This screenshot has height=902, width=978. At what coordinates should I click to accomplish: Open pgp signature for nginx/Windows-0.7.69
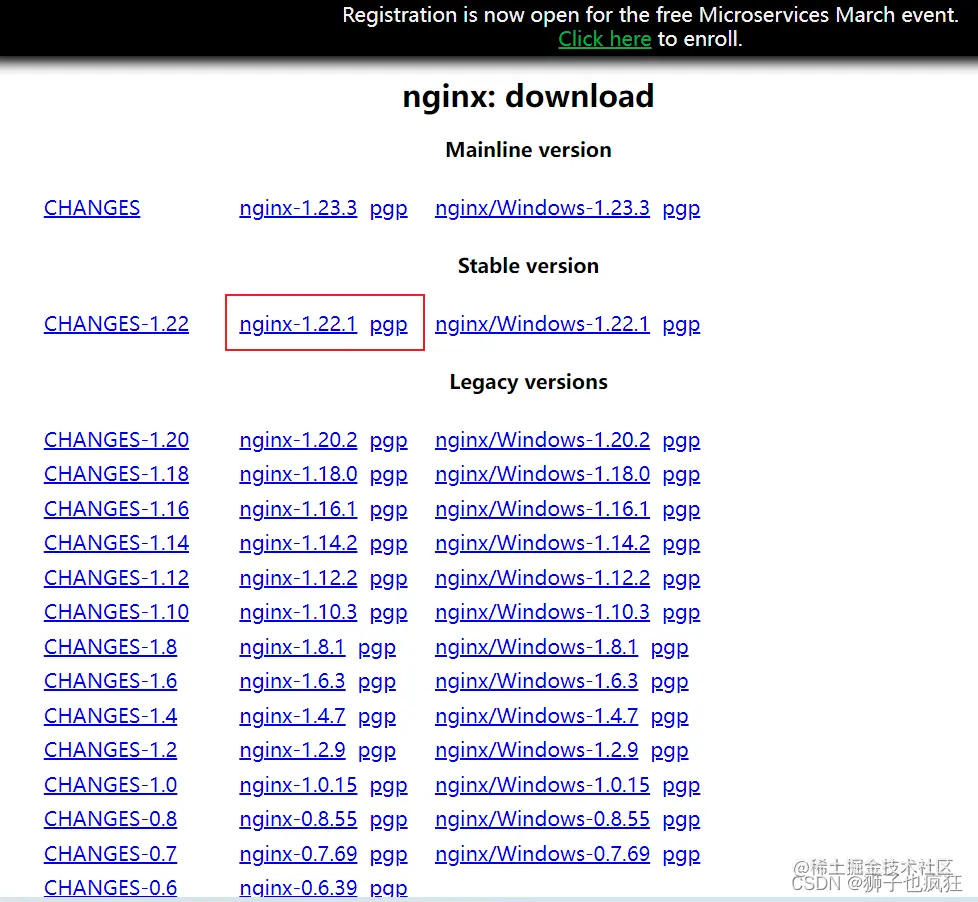tap(681, 855)
